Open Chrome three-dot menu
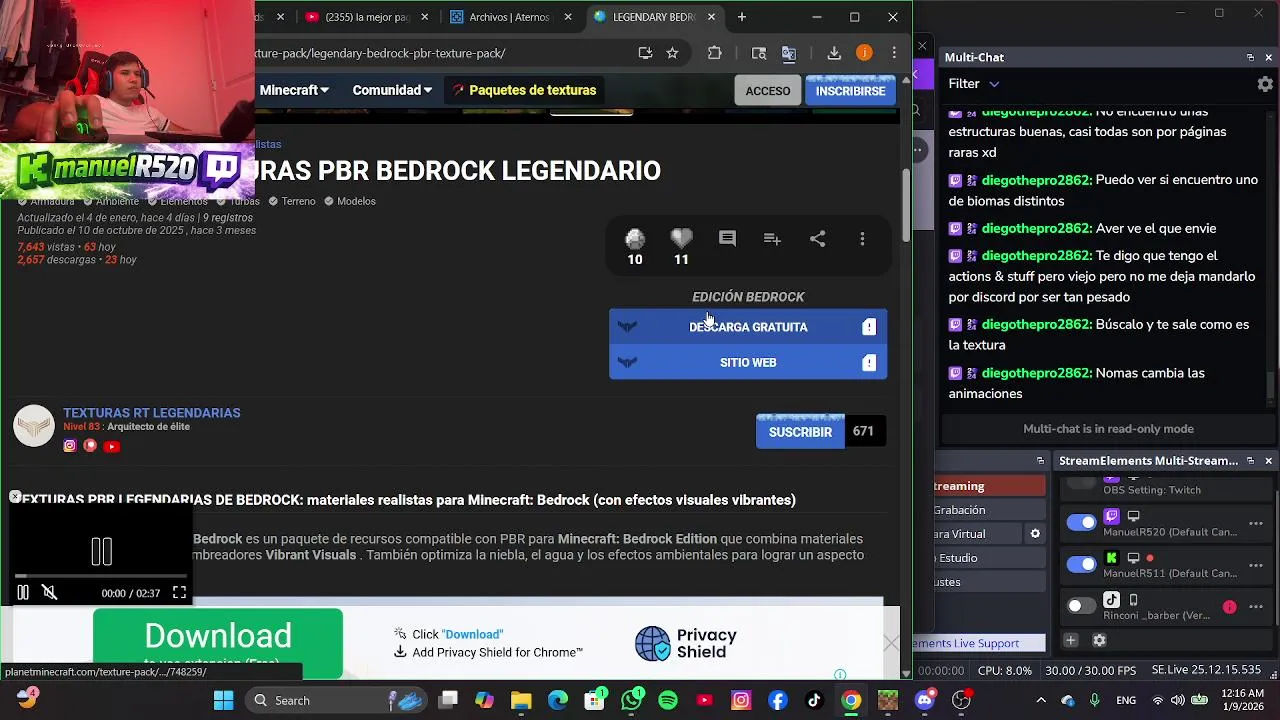1280x720 pixels. pyautogui.click(x=894, y=53)
